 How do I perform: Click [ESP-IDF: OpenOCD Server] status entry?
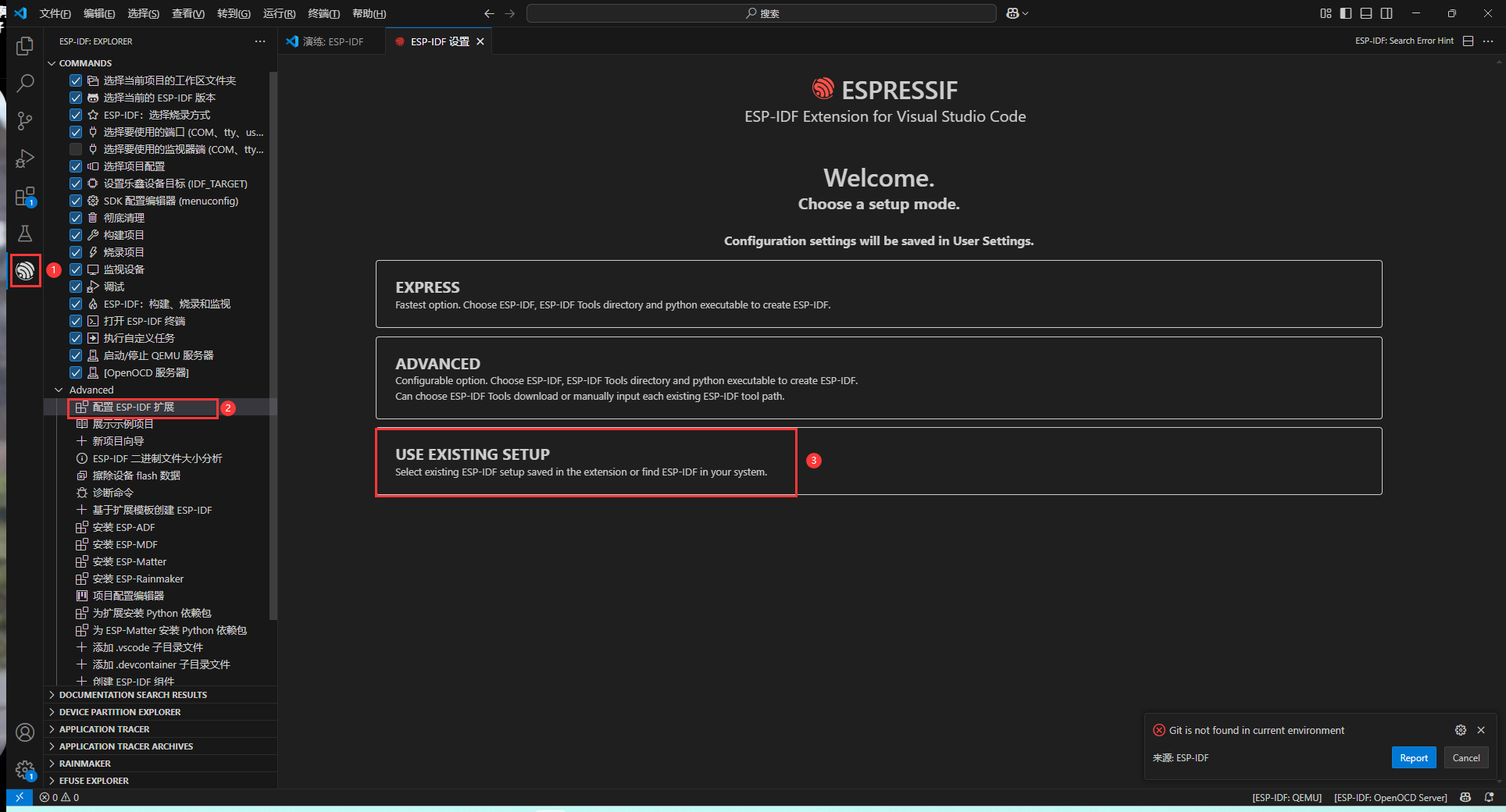pyautogui.click(x=1390, y=797)
